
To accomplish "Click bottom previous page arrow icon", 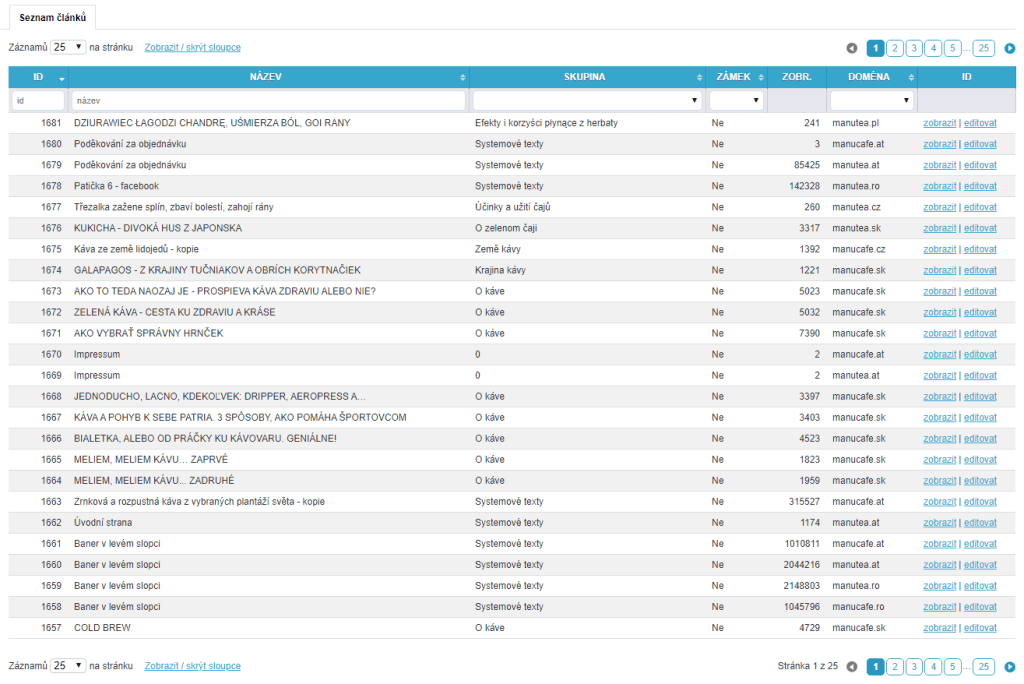I will pos(852,666).
